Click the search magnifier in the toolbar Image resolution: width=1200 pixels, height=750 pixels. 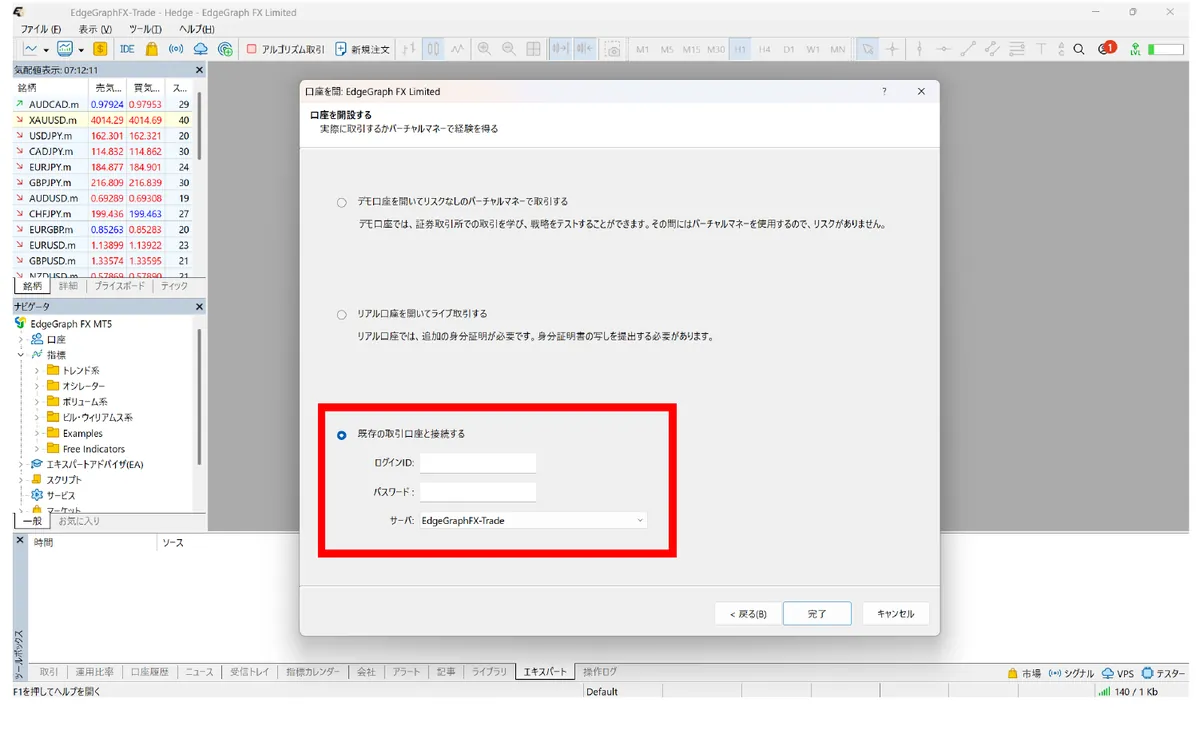[1079, 48]
